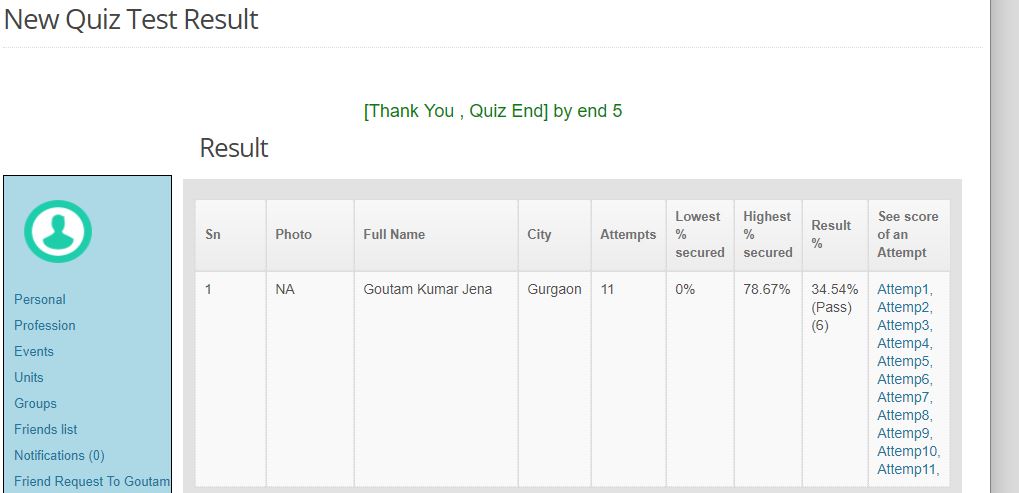The image size is (1019, 493).
Task: View Notifications (0) link
Action: coord(59,455)
